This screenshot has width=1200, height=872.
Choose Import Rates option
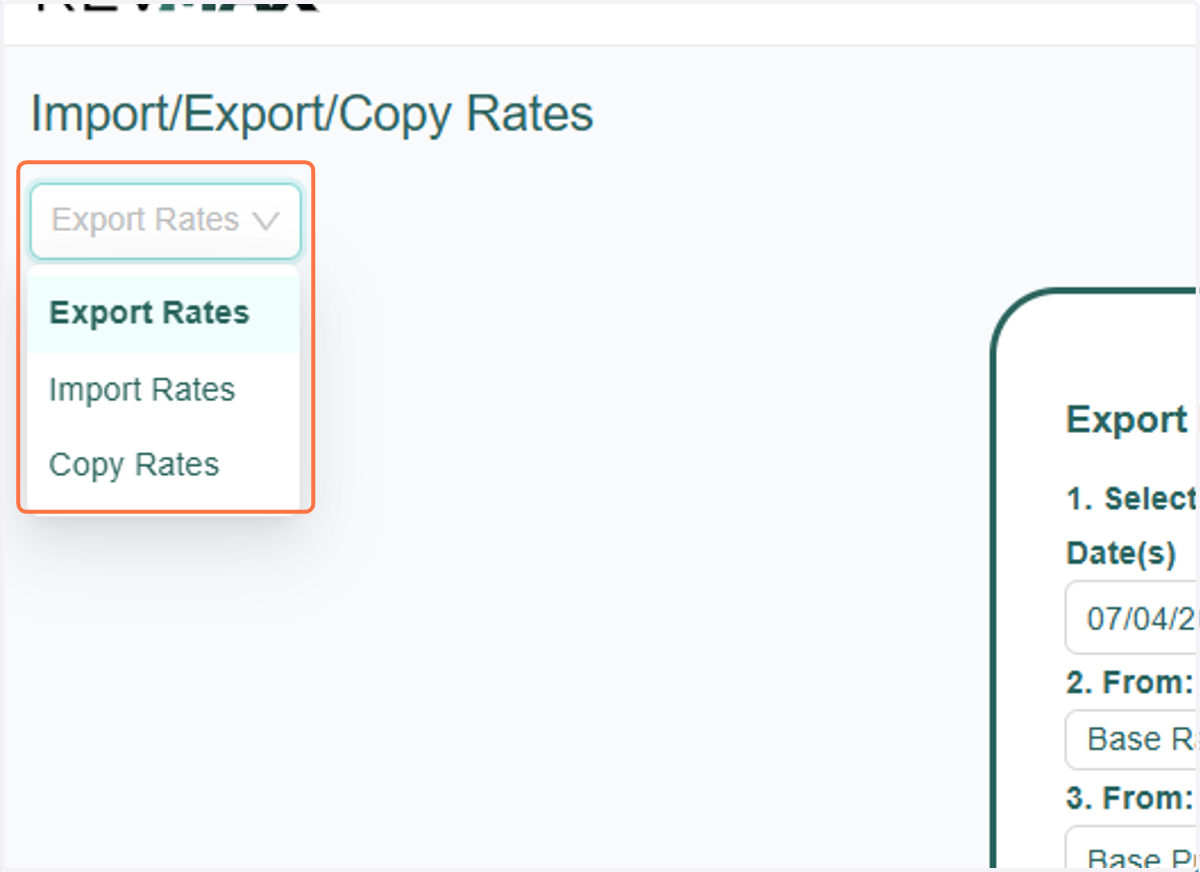pyautogui.click(x=163, y=389)
